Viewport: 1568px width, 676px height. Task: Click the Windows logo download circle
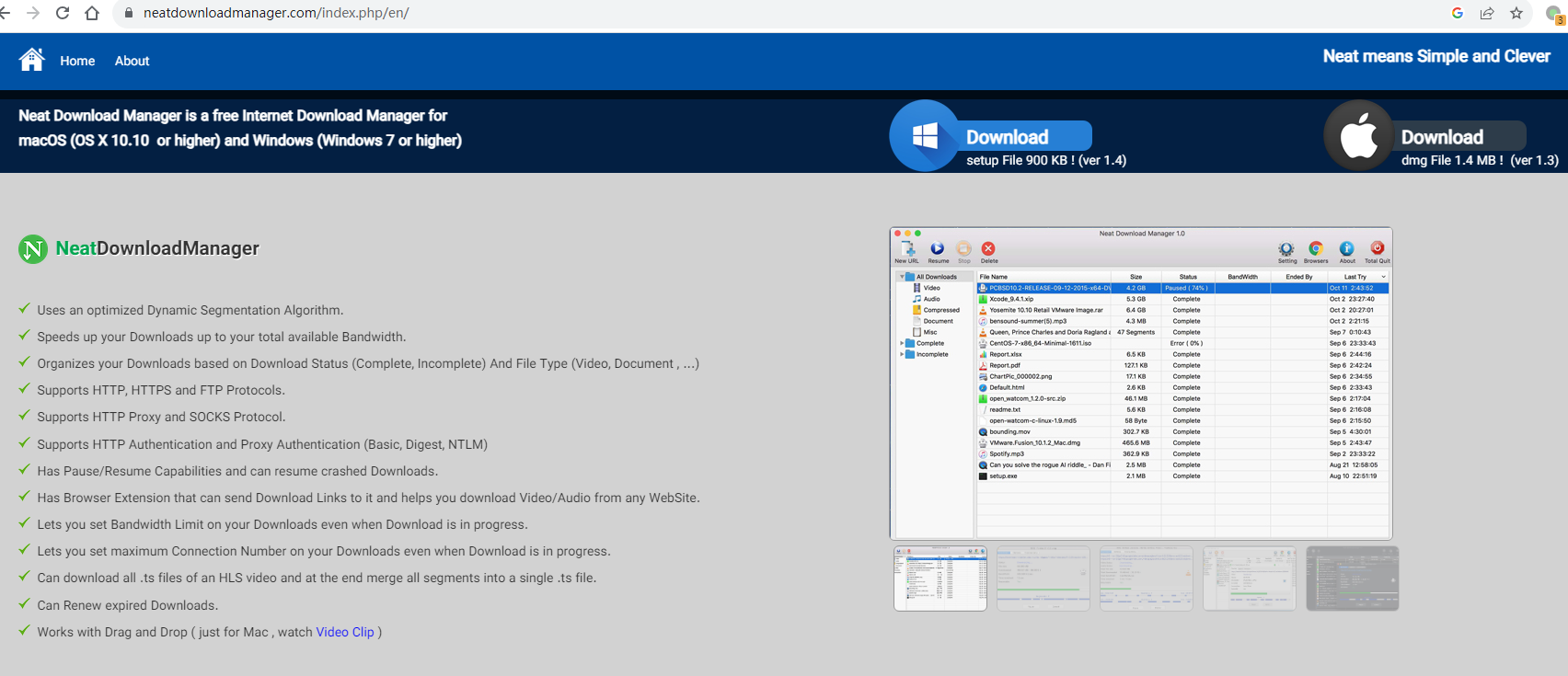[925, 136]
